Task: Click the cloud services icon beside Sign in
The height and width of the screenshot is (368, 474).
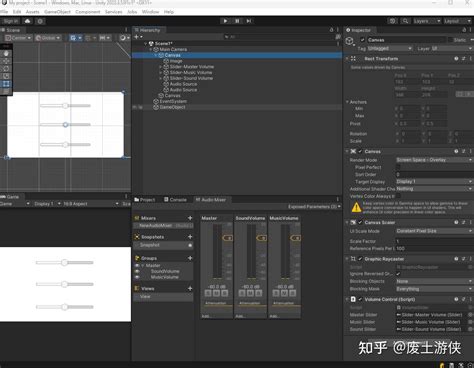Action: tap(27, 21)
